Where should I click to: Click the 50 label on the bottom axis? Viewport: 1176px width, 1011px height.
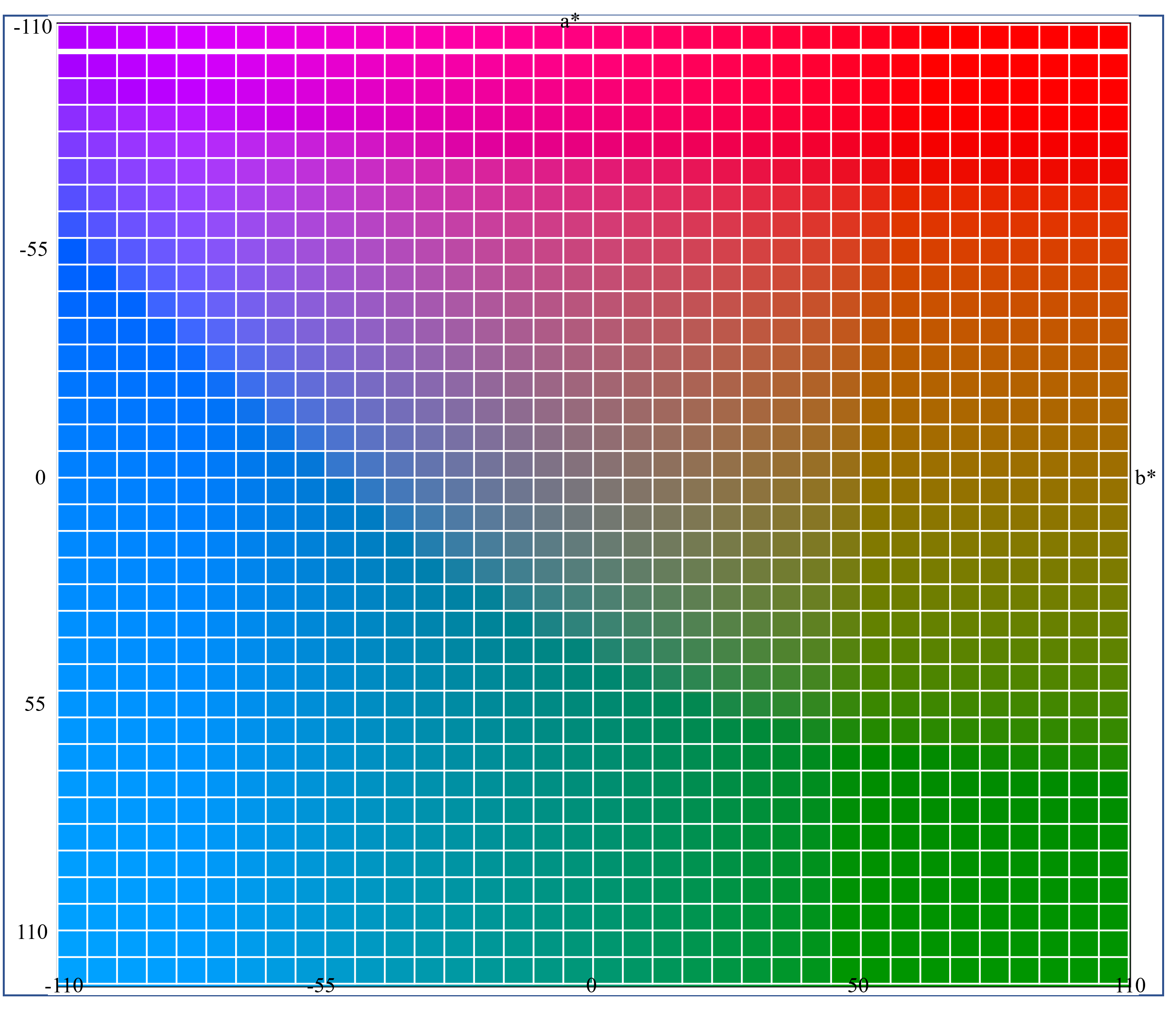tap(858, 986)
